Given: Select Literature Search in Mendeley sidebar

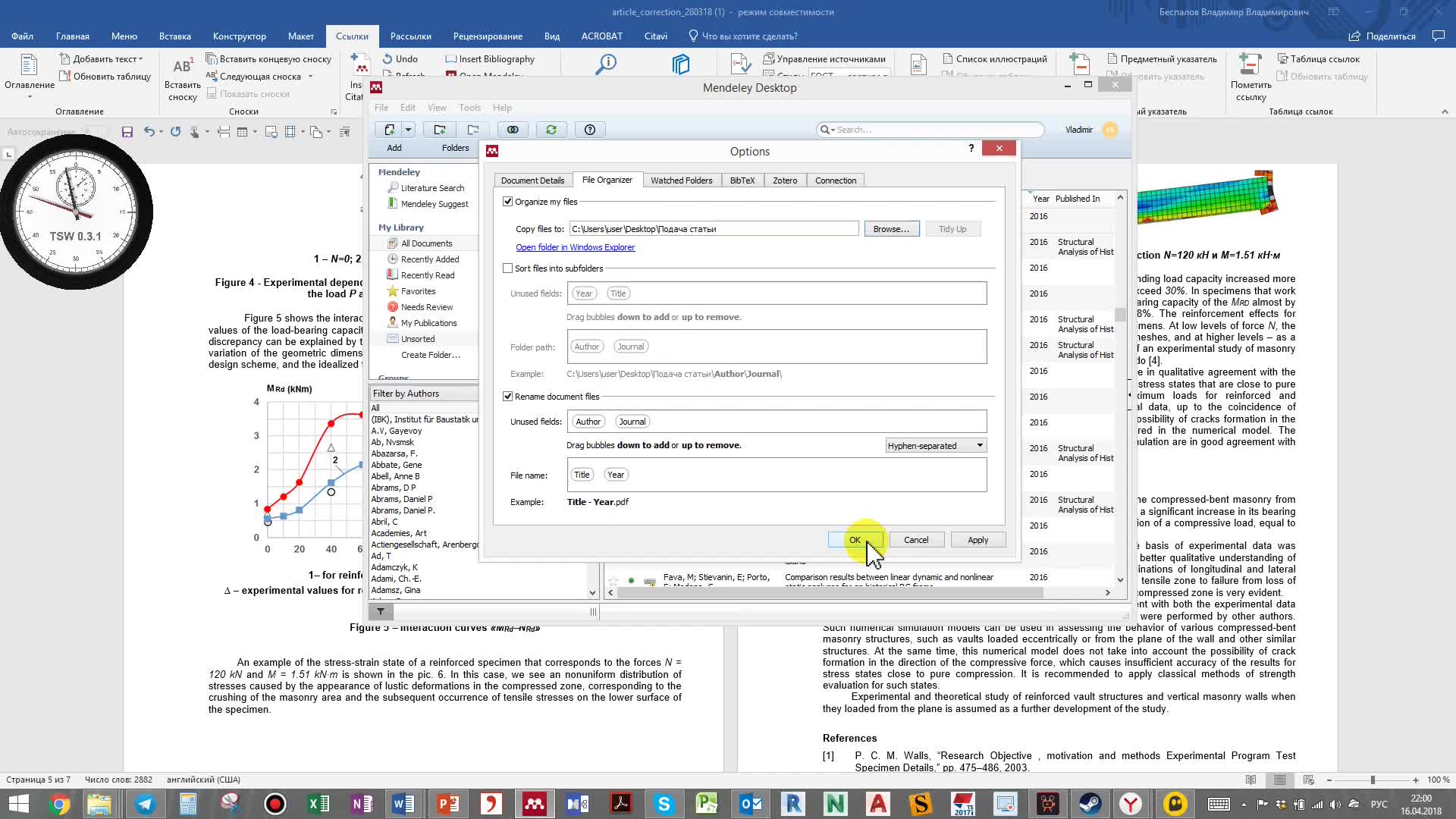Looking at the screenshot, I should (x=432, y=188).
